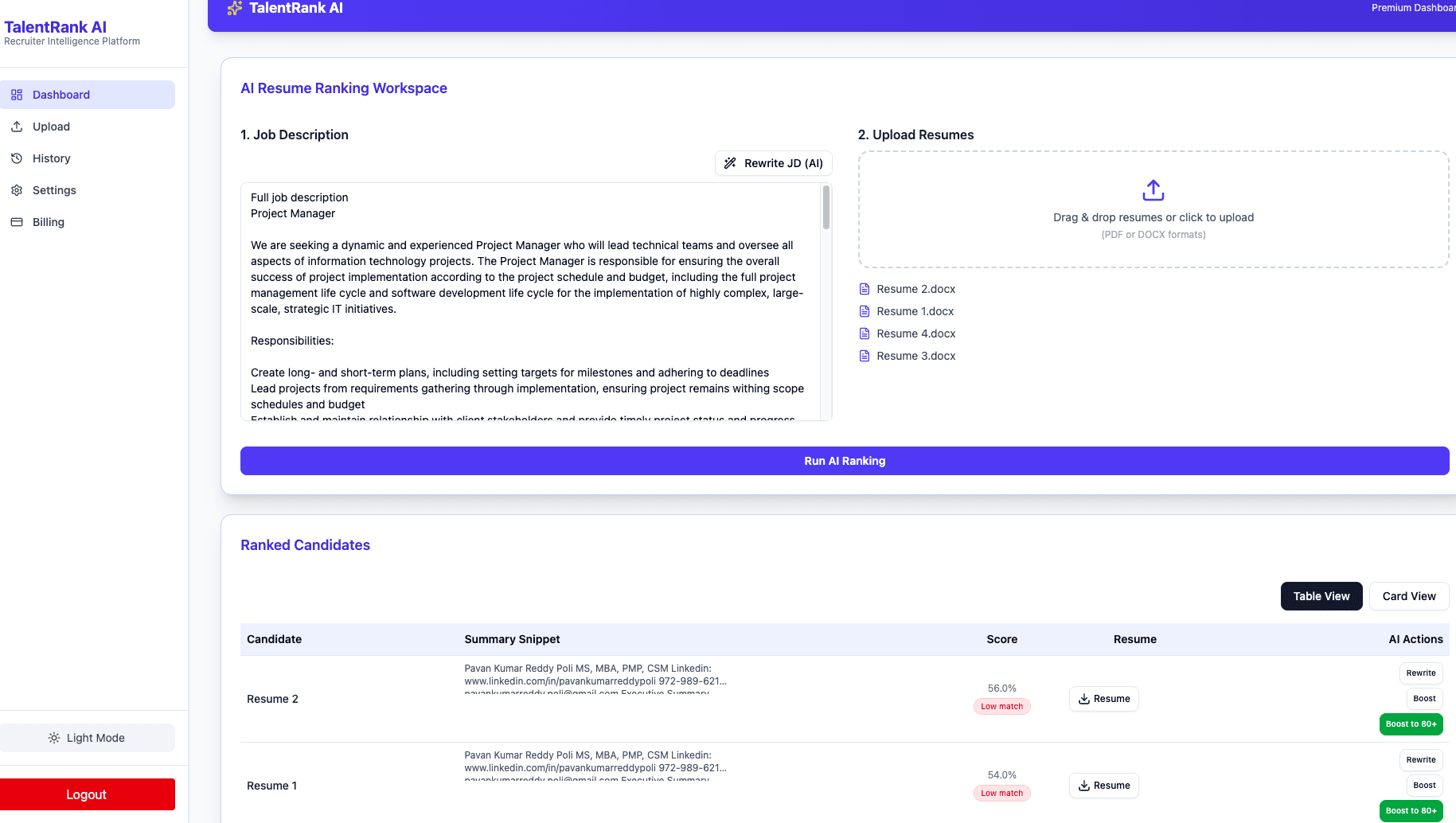Select the Dashboard icon in the sidebar
1456x823 pixels.
[x=17, y=95]
